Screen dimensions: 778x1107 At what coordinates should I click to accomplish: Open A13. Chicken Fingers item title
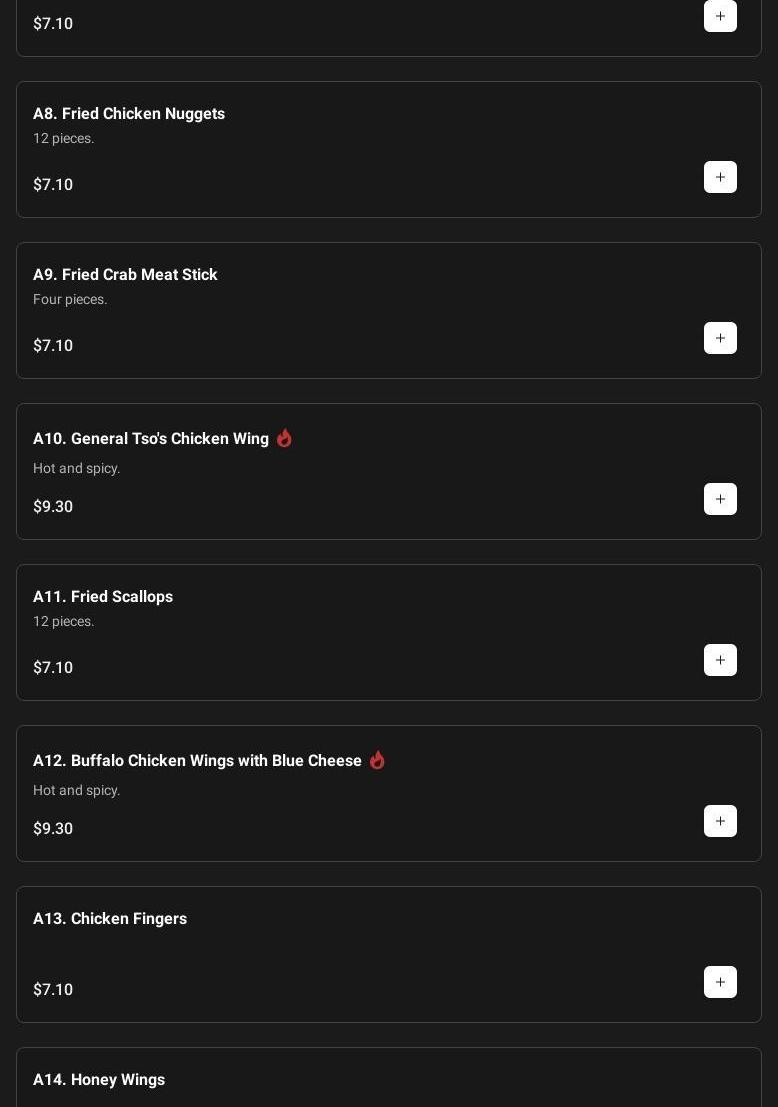[110, 919]
